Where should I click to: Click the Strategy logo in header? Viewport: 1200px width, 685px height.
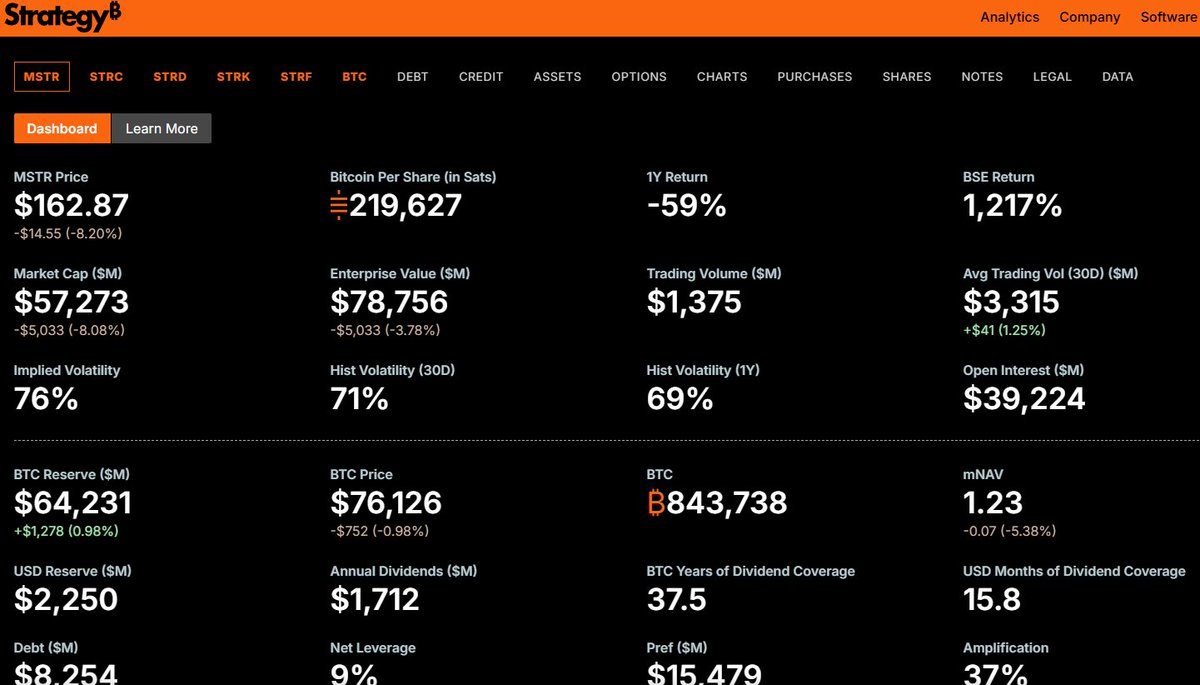pos(63,16)
